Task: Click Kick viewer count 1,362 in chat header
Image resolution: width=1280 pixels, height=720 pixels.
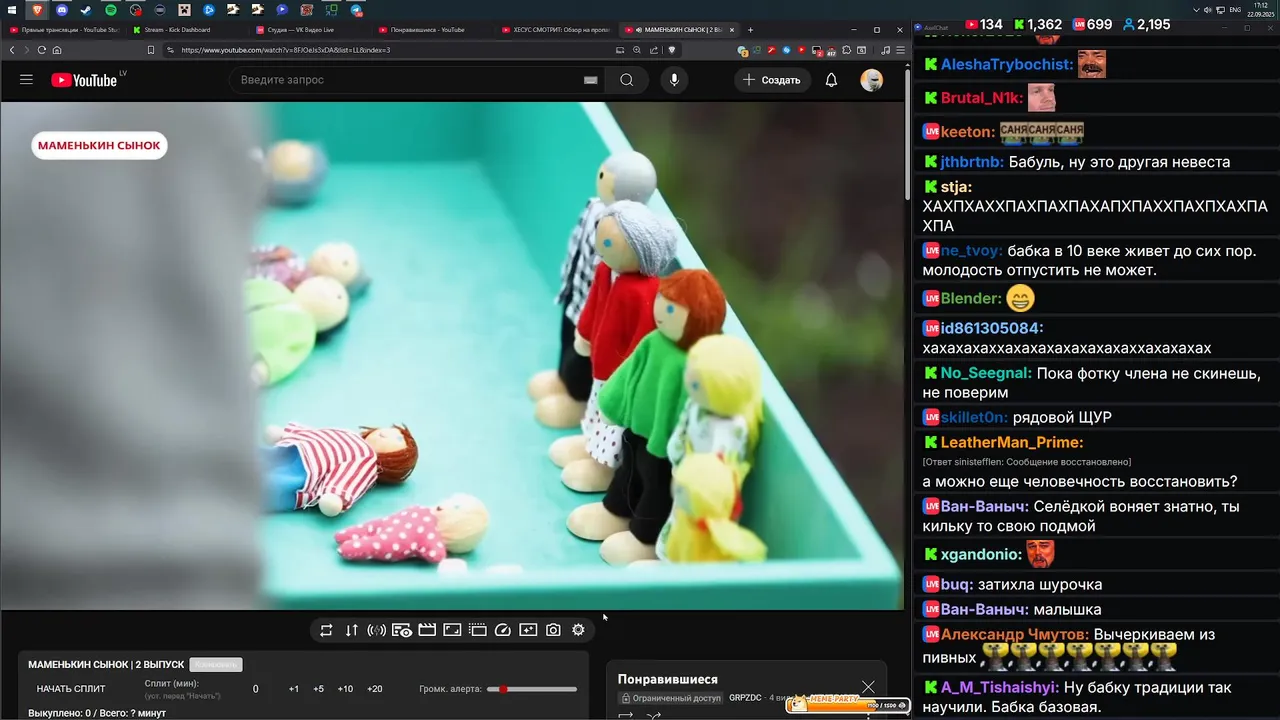Action: [x=1038, y=24]
